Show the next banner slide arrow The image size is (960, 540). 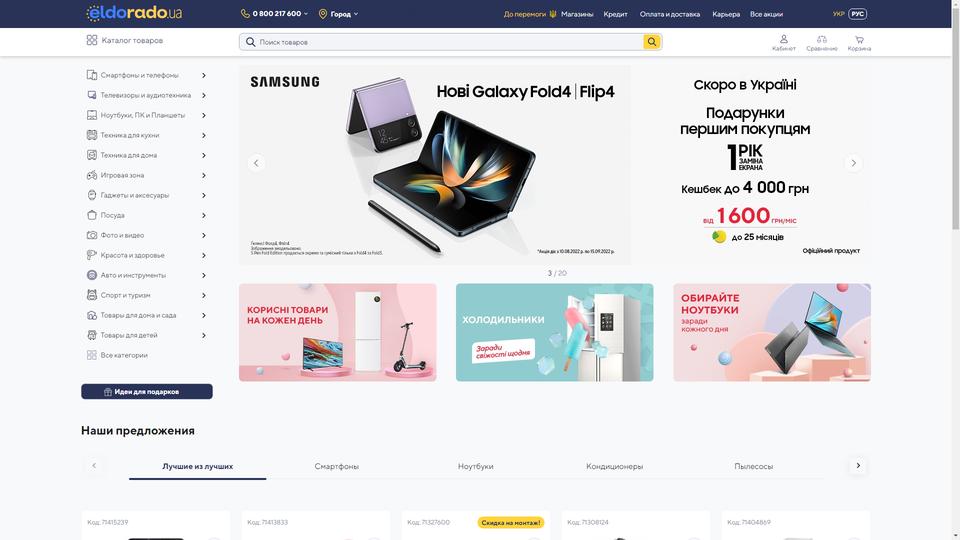click(x=853, y=163)
